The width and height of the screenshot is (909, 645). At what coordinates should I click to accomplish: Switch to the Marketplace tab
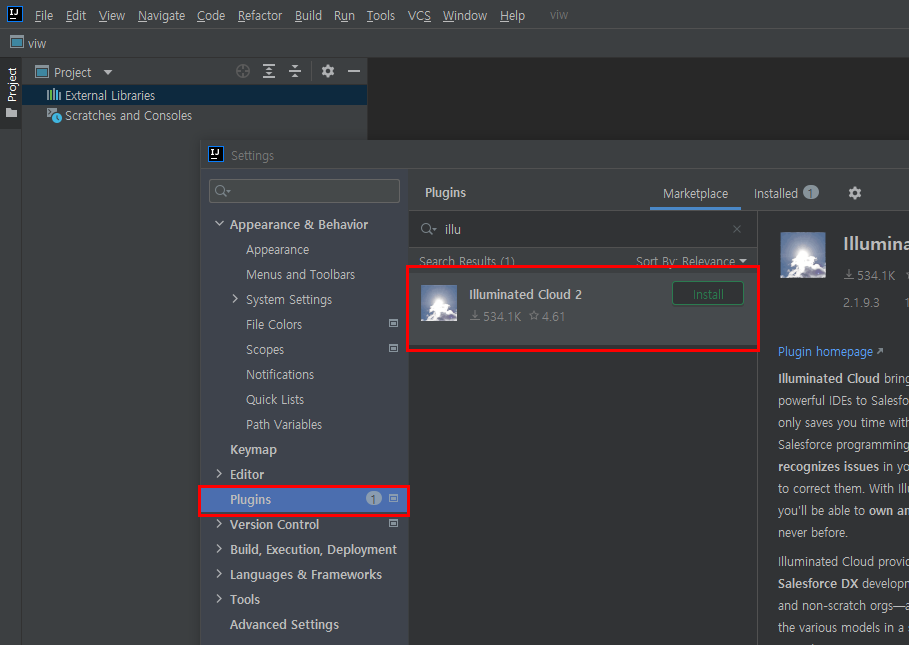pyautogui.click(x=695, y=194)
